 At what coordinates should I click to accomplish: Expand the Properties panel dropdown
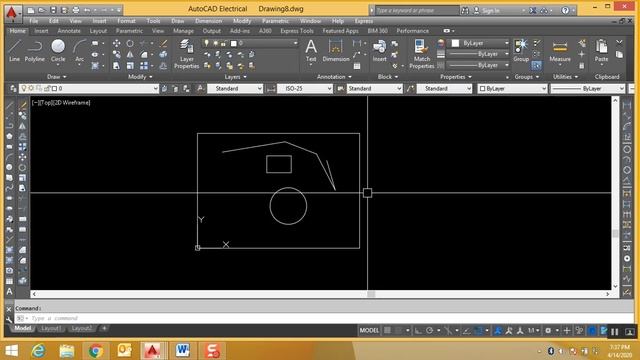456,77
